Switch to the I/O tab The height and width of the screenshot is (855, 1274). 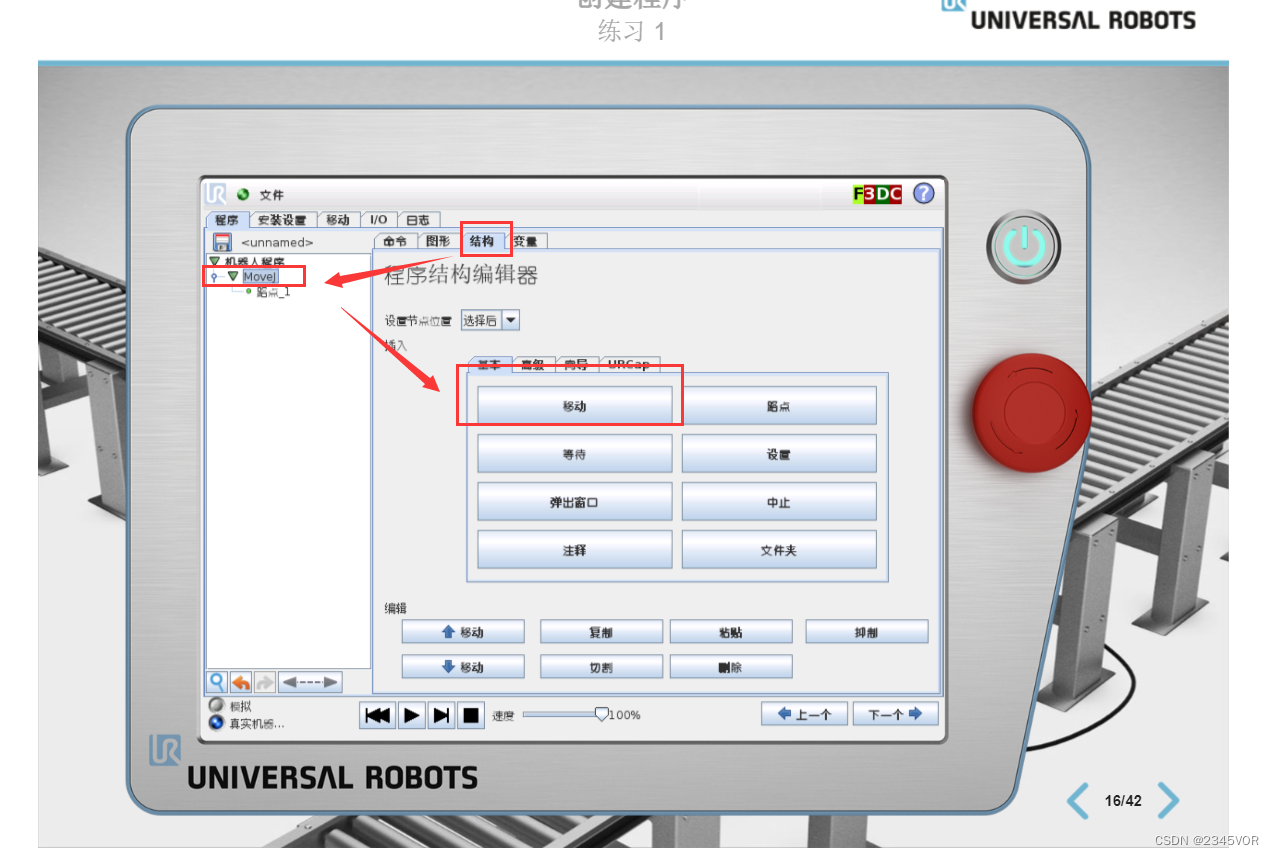[378, 220]
